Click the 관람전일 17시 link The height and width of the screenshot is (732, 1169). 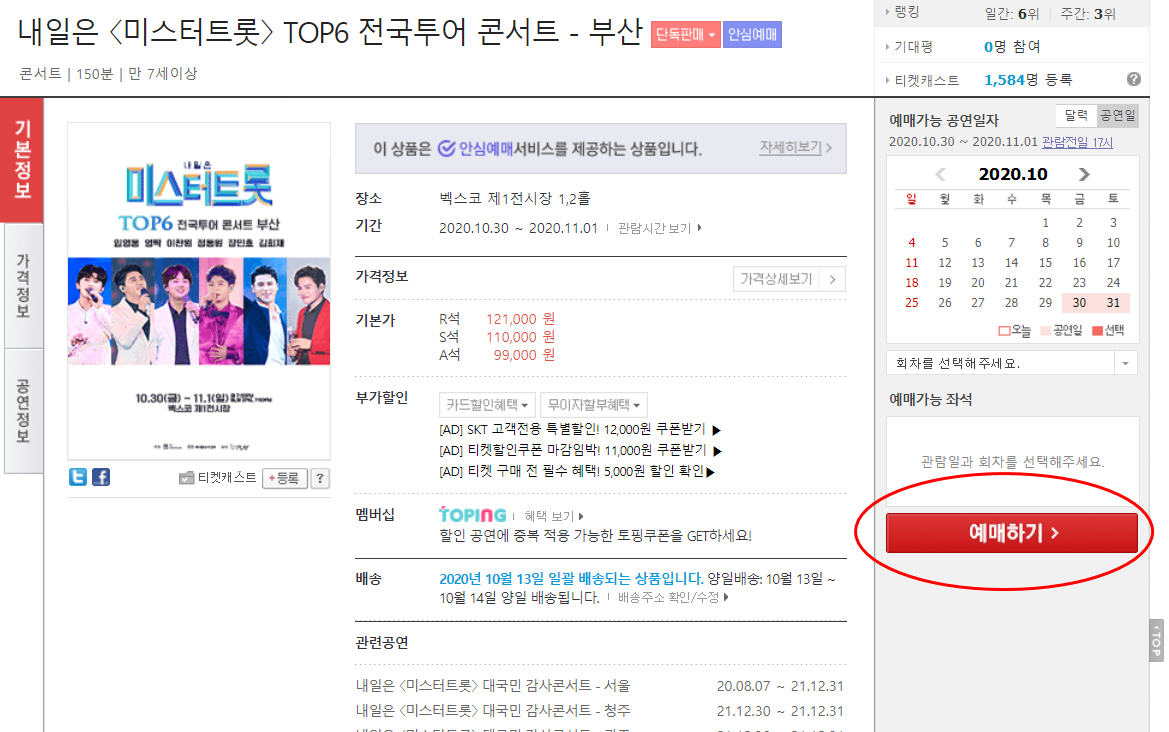point(1077,142)
